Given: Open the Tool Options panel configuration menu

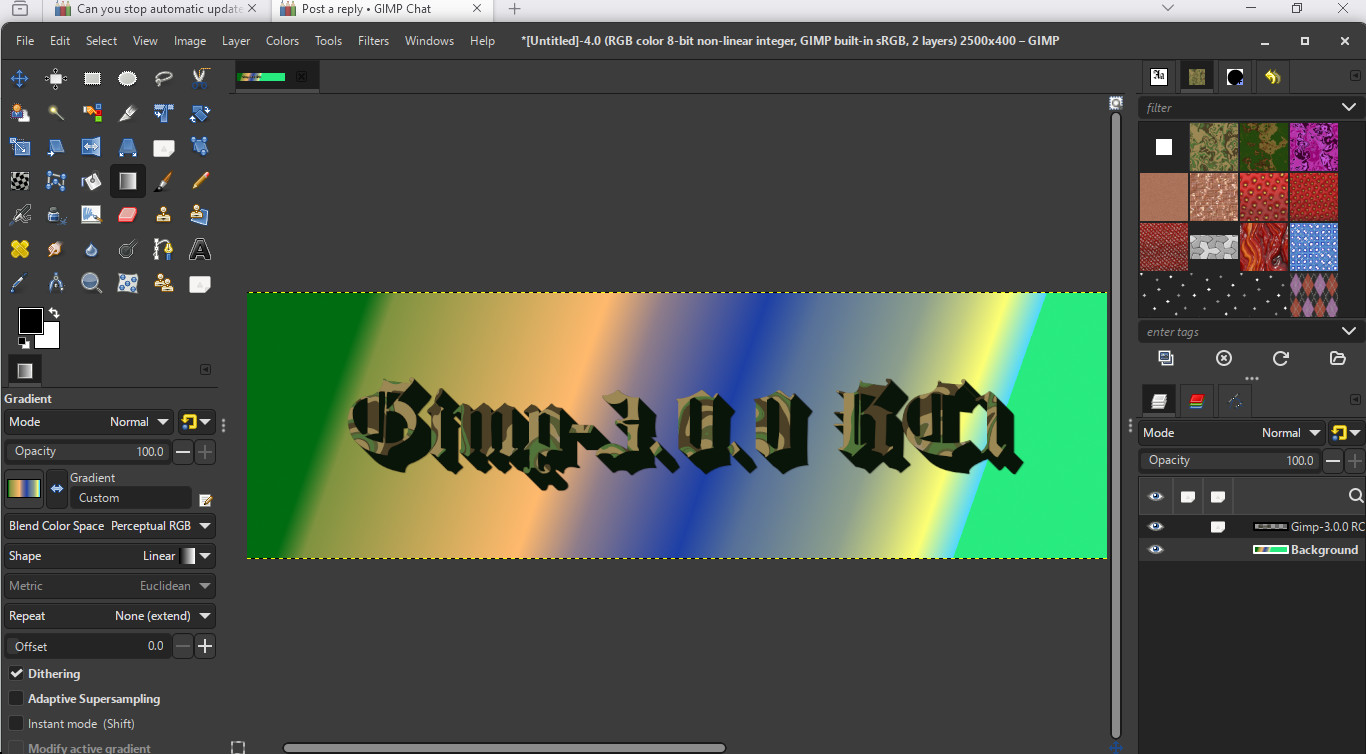Looking at the screenshot, I should point(205,369).
